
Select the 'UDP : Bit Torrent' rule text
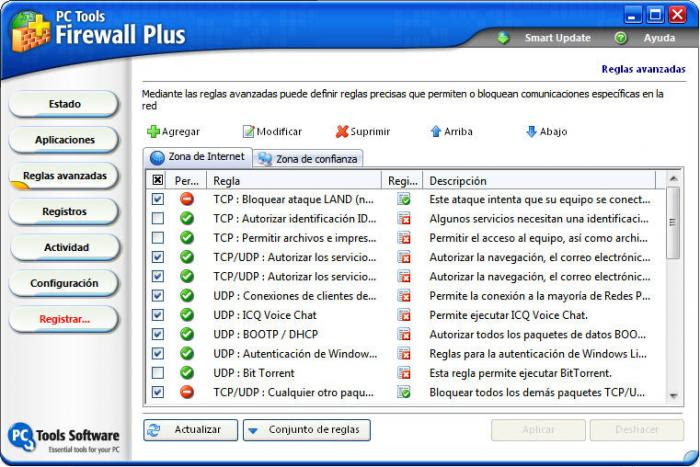pyautogui.click(x=254, y=373)
